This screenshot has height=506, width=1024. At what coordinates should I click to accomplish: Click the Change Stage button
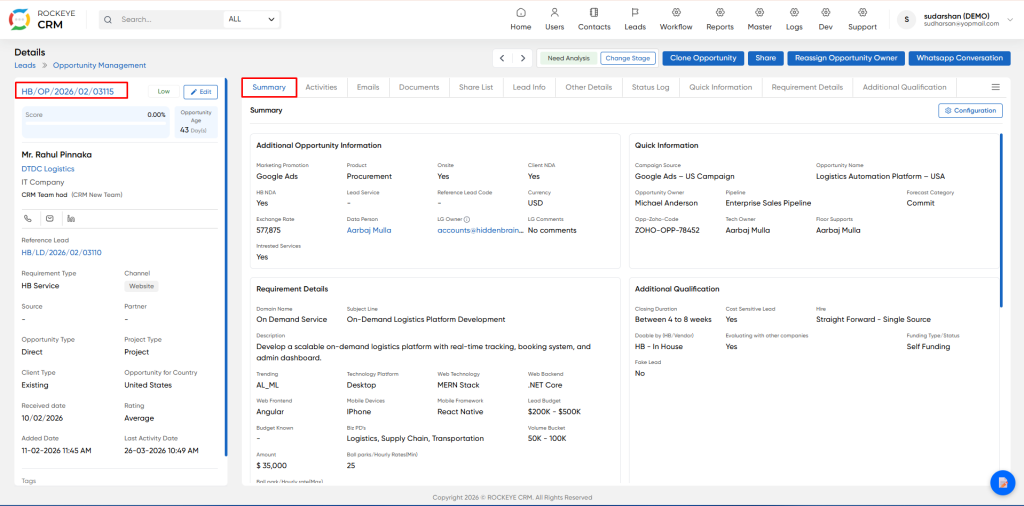point(627,58)
